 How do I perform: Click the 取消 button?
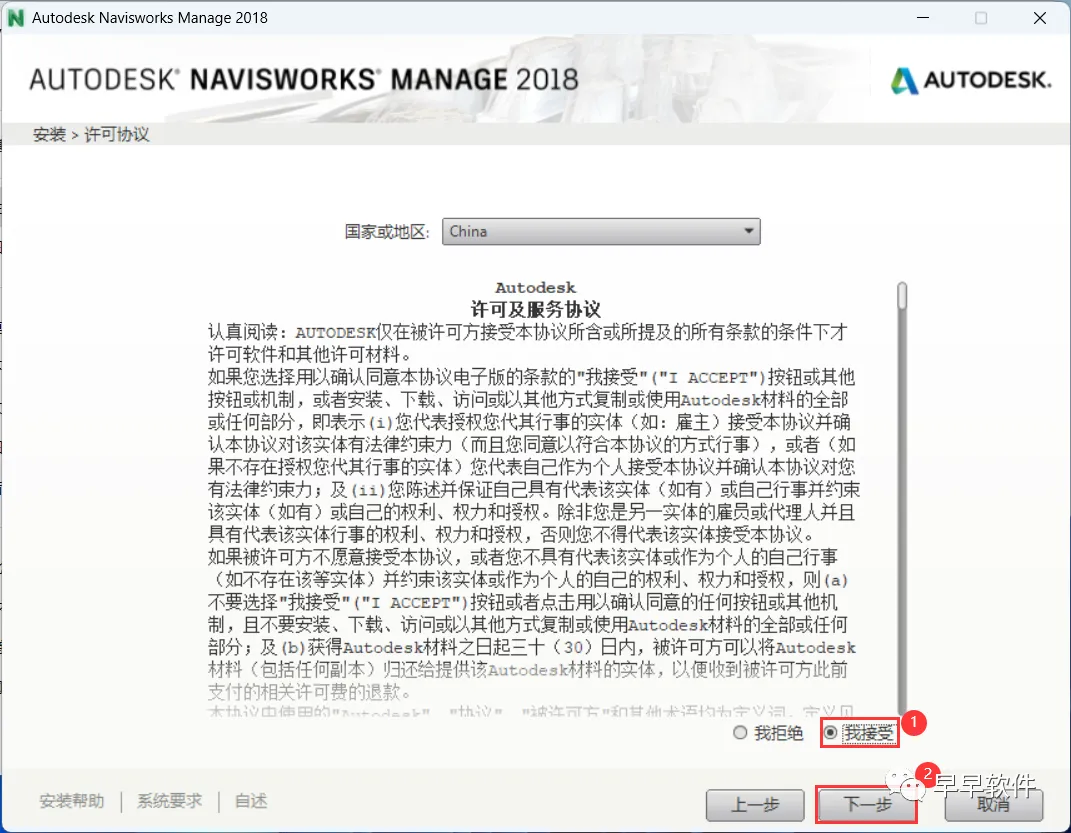[x=993, y=805]
